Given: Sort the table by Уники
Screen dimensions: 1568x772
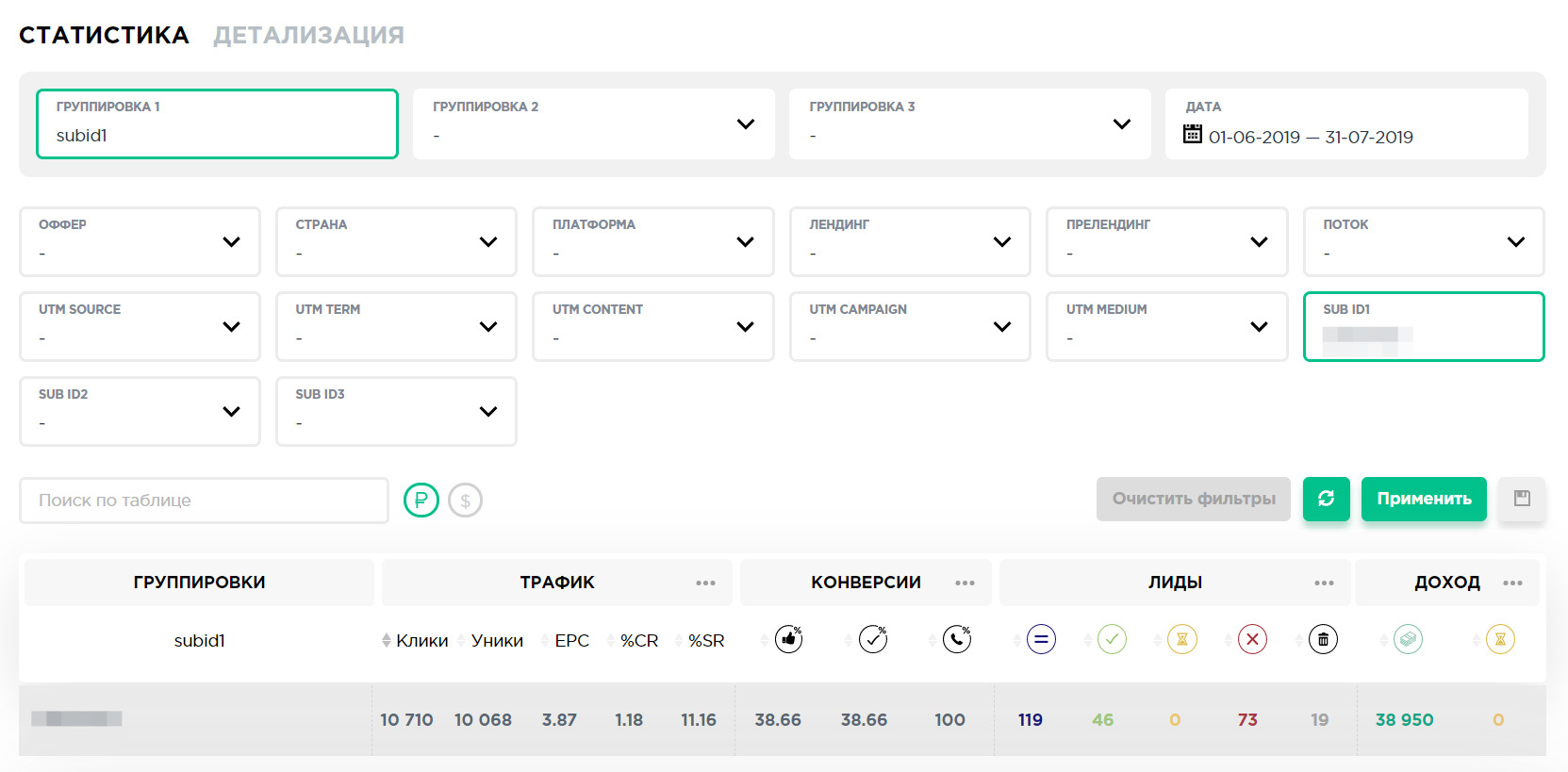Looking at the screenshot, I should [497, 641].
